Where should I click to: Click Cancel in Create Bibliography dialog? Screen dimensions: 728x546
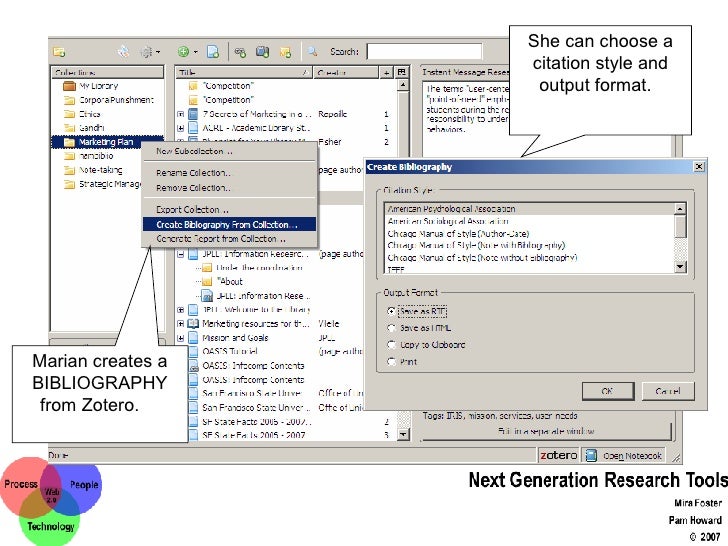(668, 391)
